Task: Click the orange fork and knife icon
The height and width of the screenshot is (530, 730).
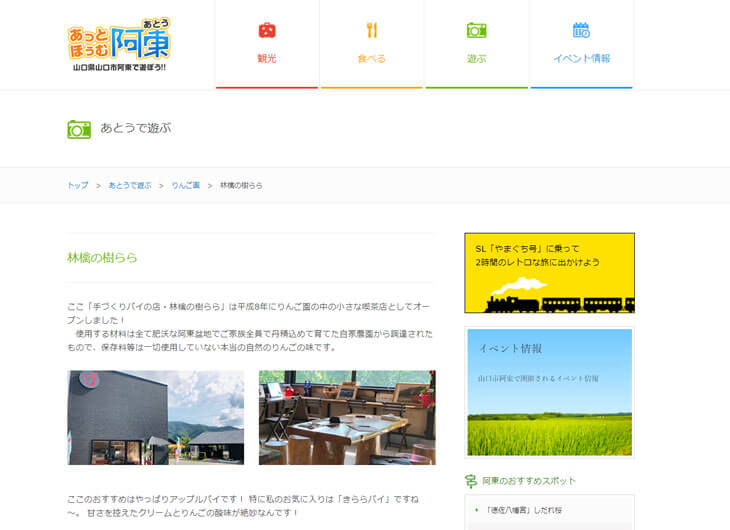Action: tap(372, 30)
